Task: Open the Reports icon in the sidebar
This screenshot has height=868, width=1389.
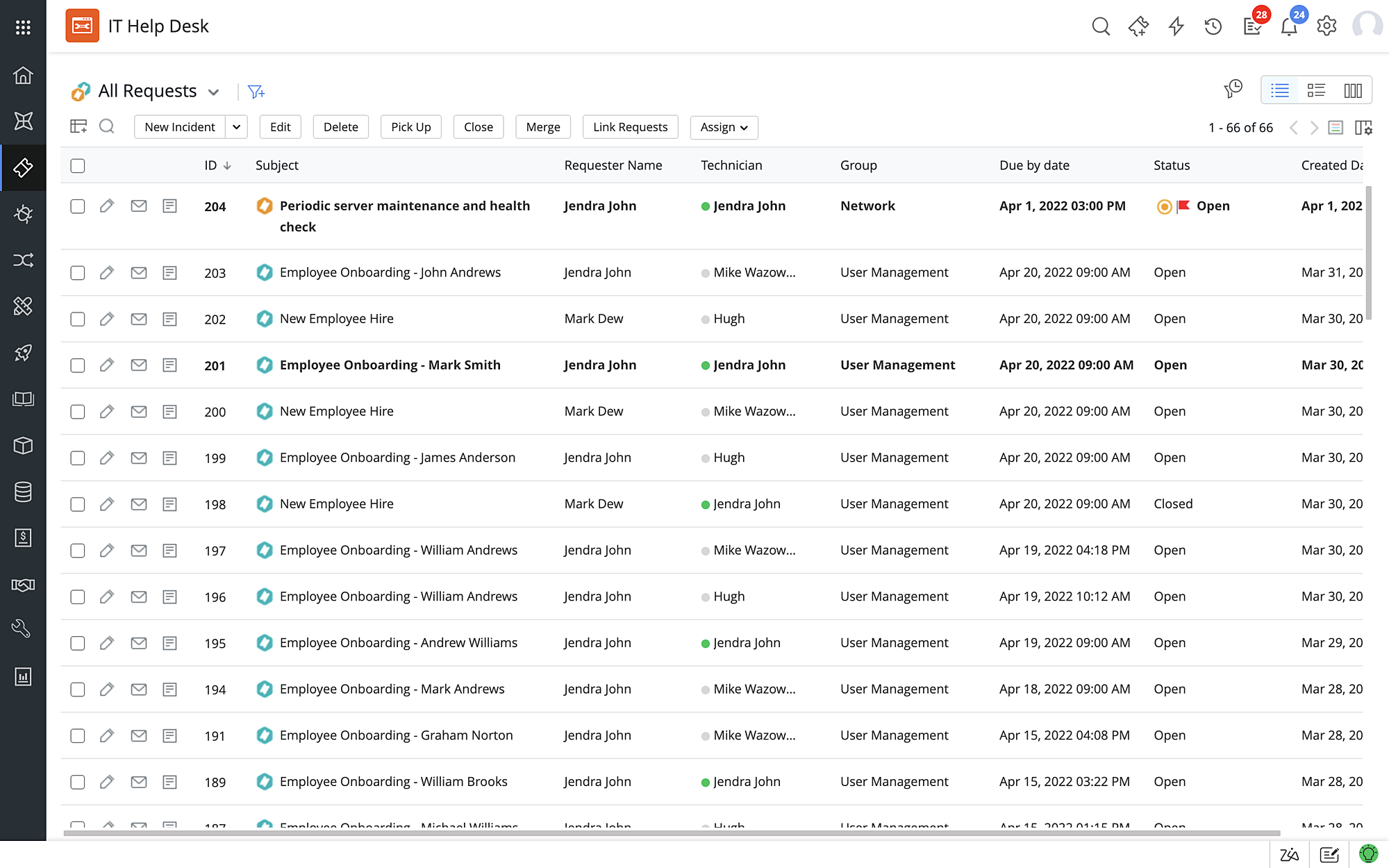Action: [23, 676]
